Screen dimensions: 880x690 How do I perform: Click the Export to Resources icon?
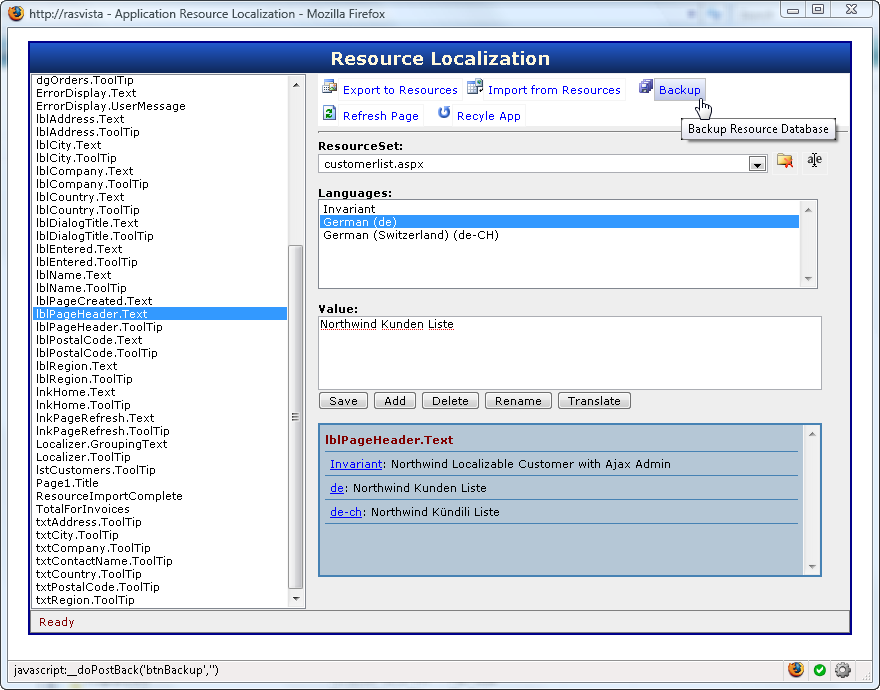[329, 87]
